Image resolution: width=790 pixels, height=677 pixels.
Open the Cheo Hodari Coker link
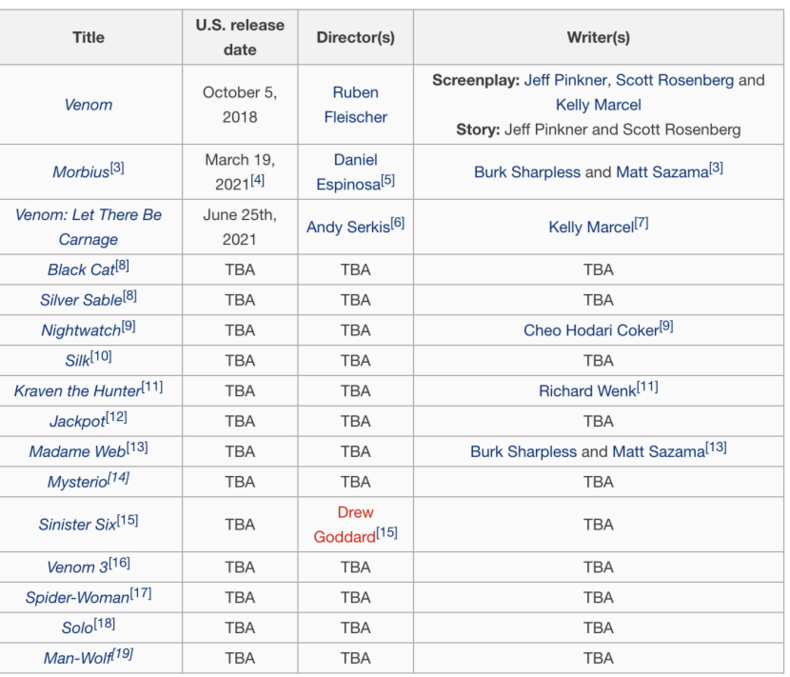coord(591,330)
